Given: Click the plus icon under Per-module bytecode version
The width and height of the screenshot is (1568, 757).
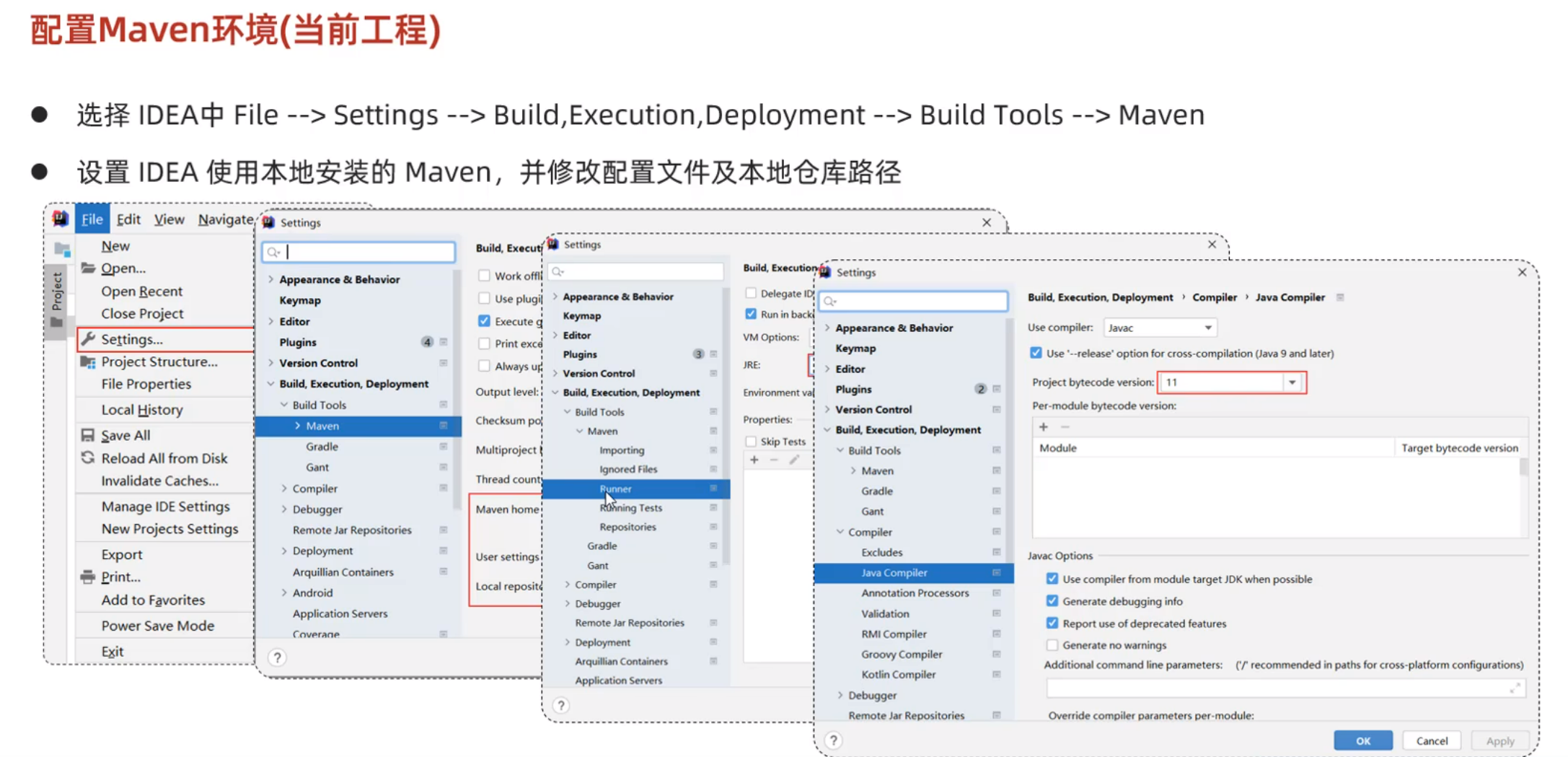Looking at the screenshot, I should point(1043,426).
